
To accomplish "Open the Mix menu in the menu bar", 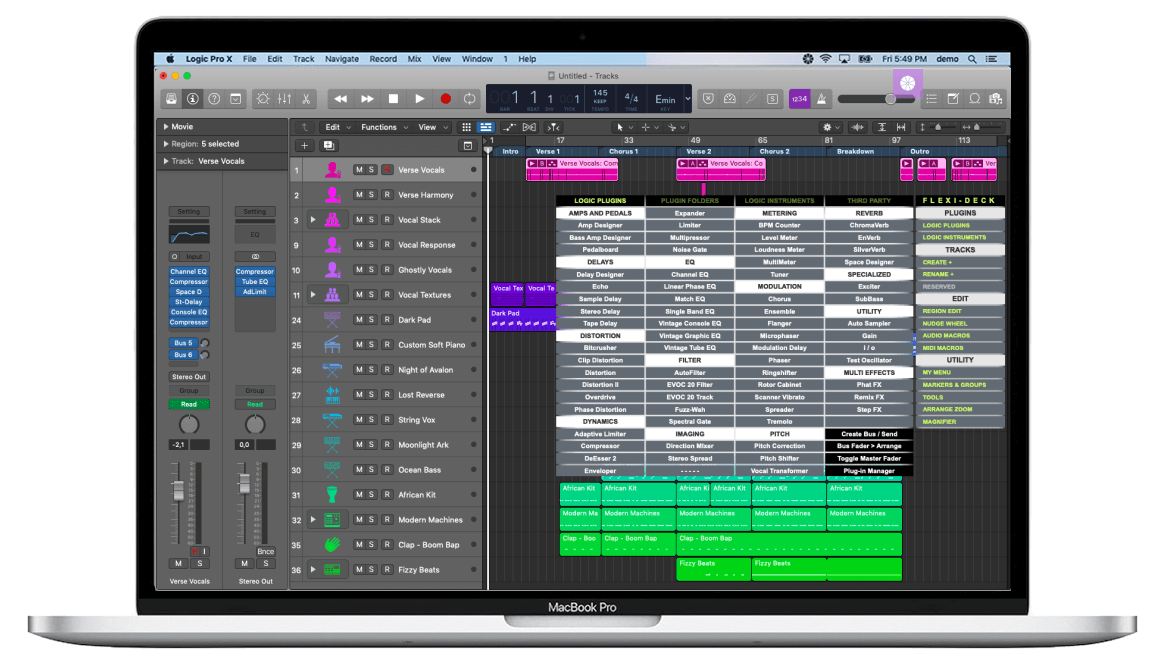I will (414, 59).
